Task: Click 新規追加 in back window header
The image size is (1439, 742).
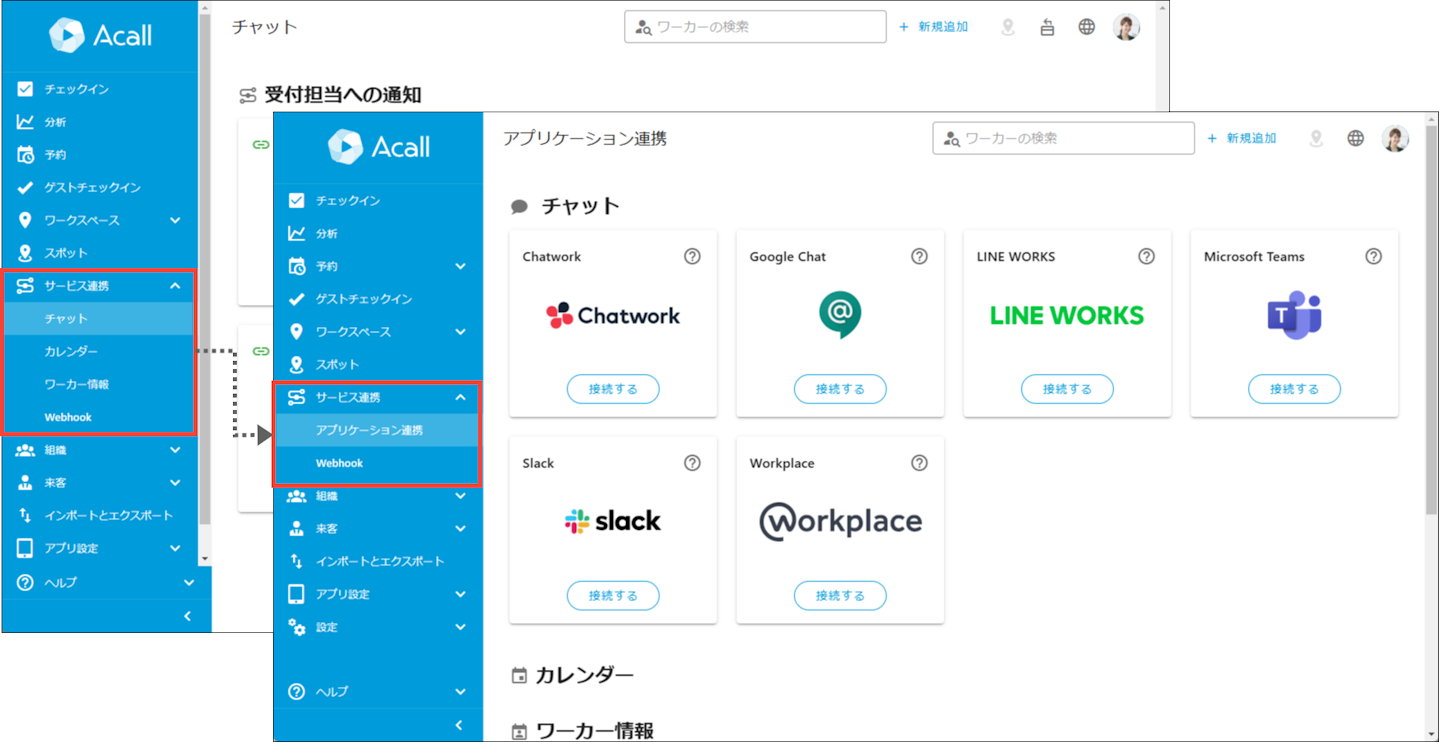Action: [x=934, y=27]
